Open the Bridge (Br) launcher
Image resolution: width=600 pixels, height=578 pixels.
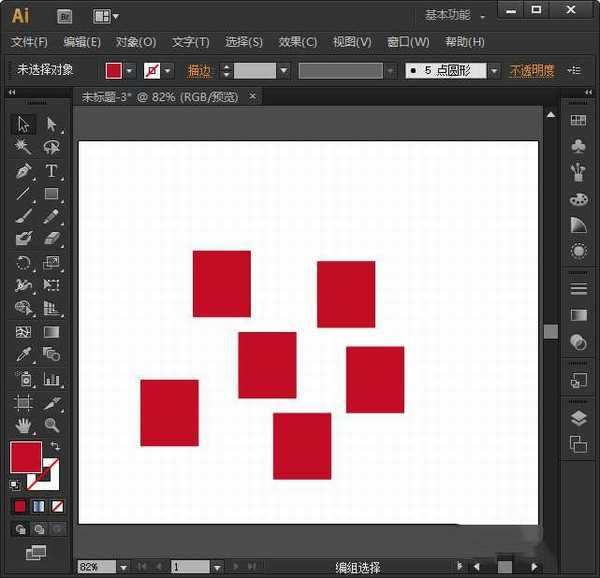pos(65,16)
